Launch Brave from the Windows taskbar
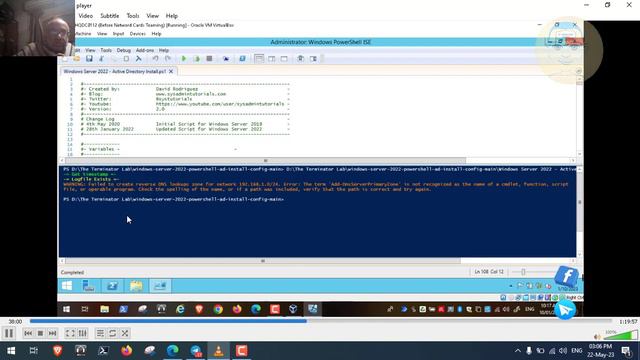Viewport: 640px width, 360px height. pos(57,351)
